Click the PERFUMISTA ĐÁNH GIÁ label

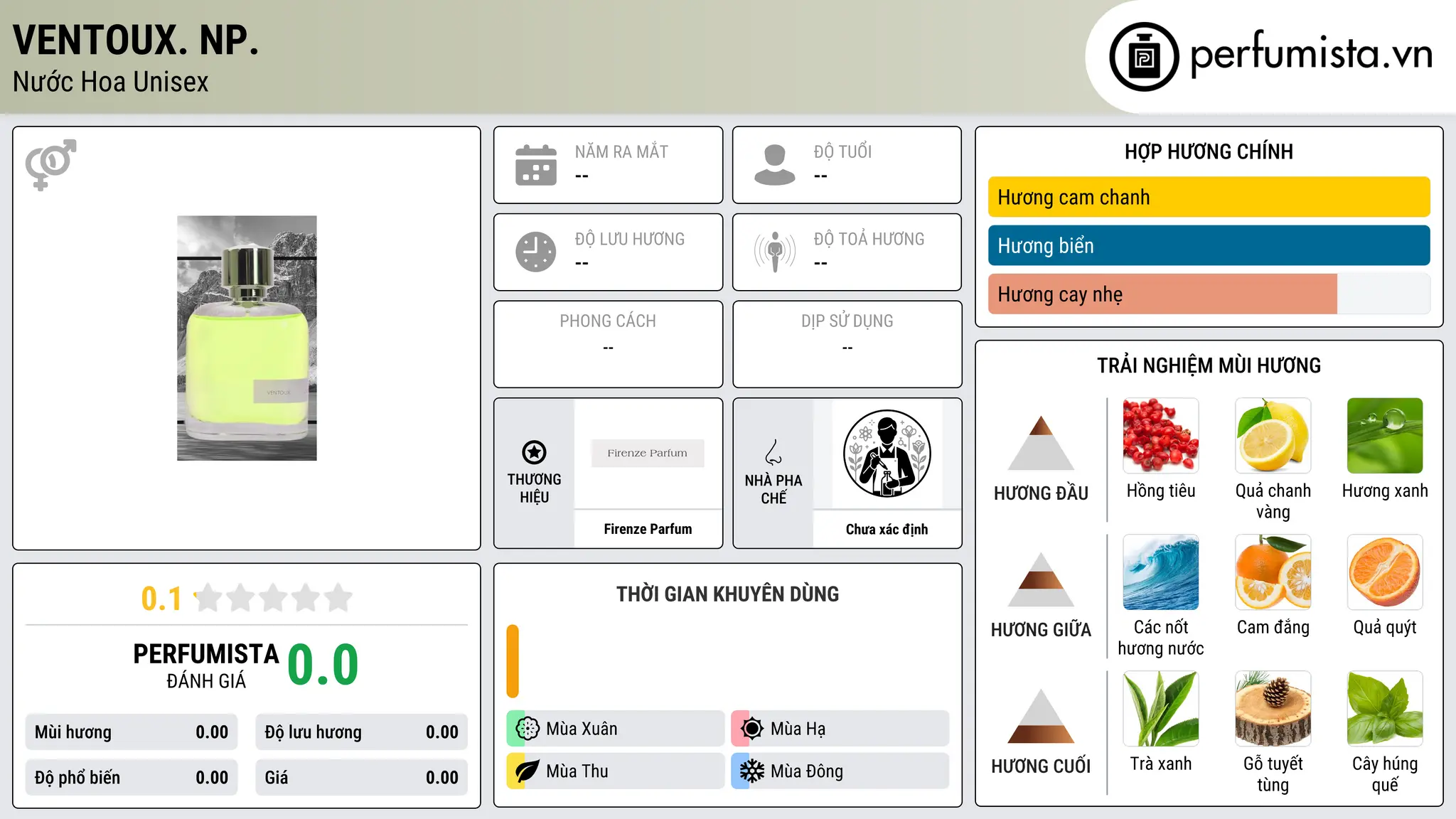206,665
